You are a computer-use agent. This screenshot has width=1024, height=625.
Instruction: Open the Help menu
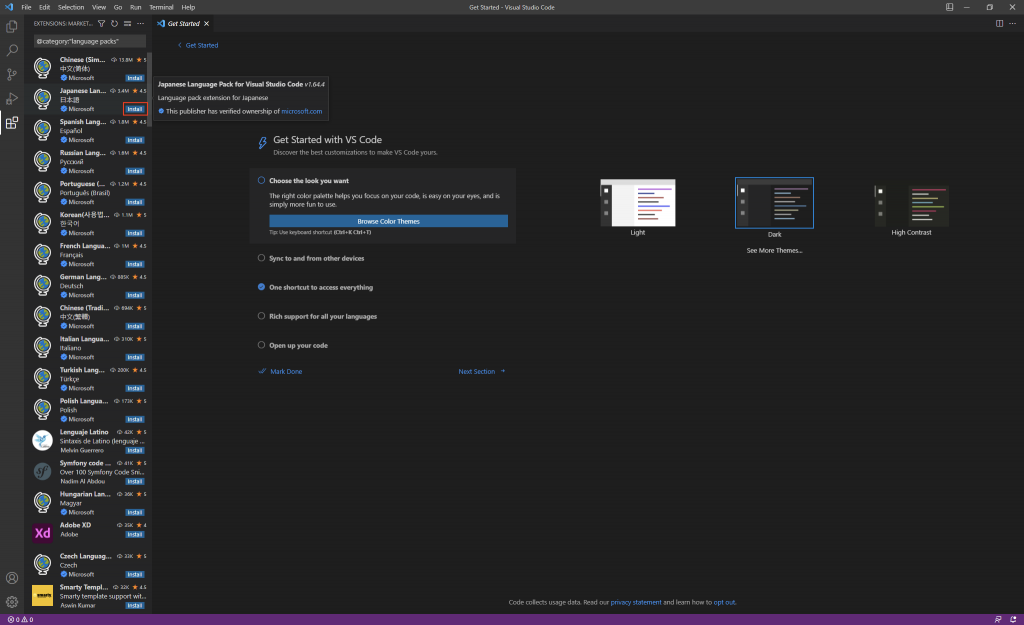click(x=188, y=7)
